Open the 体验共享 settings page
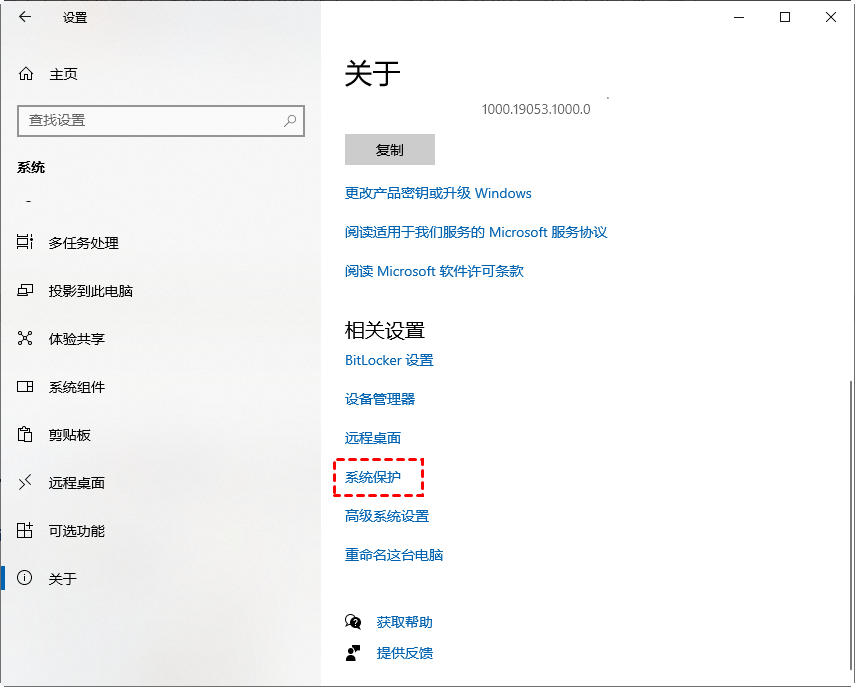 coord(76,339)
